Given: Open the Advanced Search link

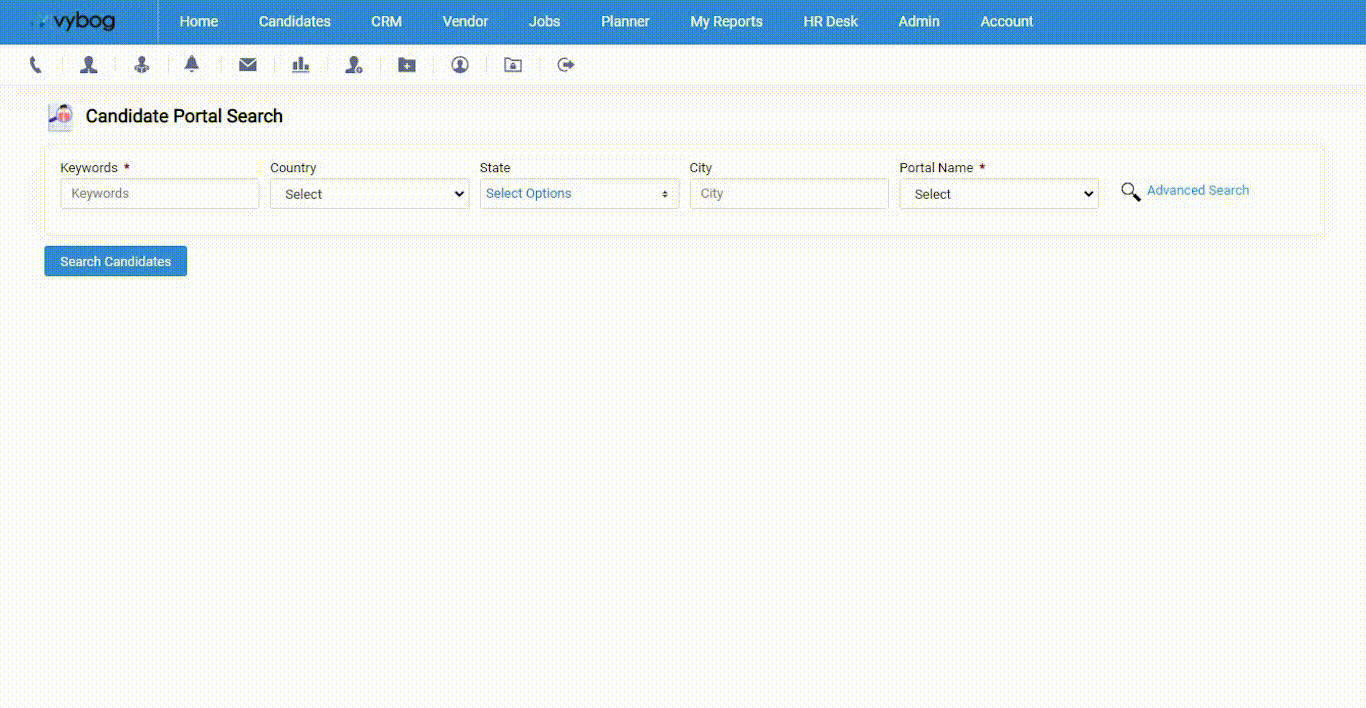Looking at the screenshot, I should [1197, 190].
